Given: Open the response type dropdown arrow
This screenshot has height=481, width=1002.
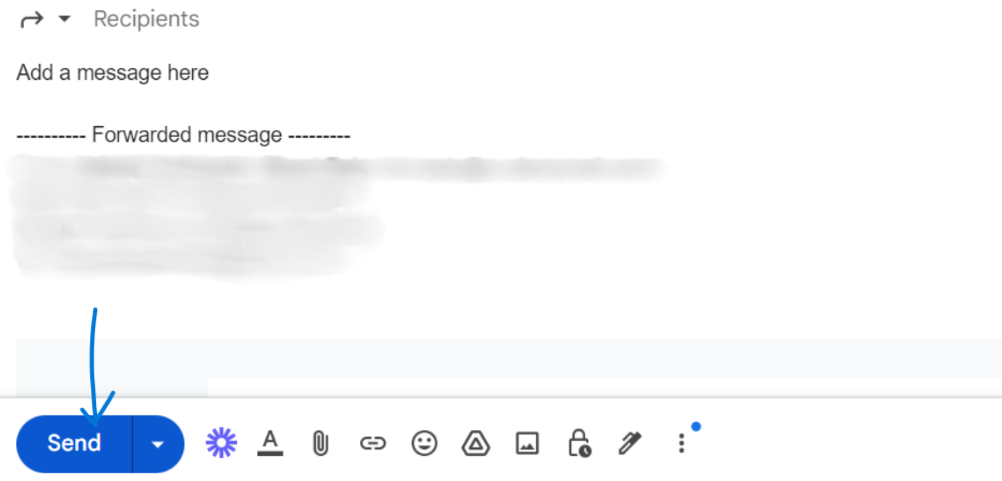Looking at the screenshot, I should [x=64, y=19].
